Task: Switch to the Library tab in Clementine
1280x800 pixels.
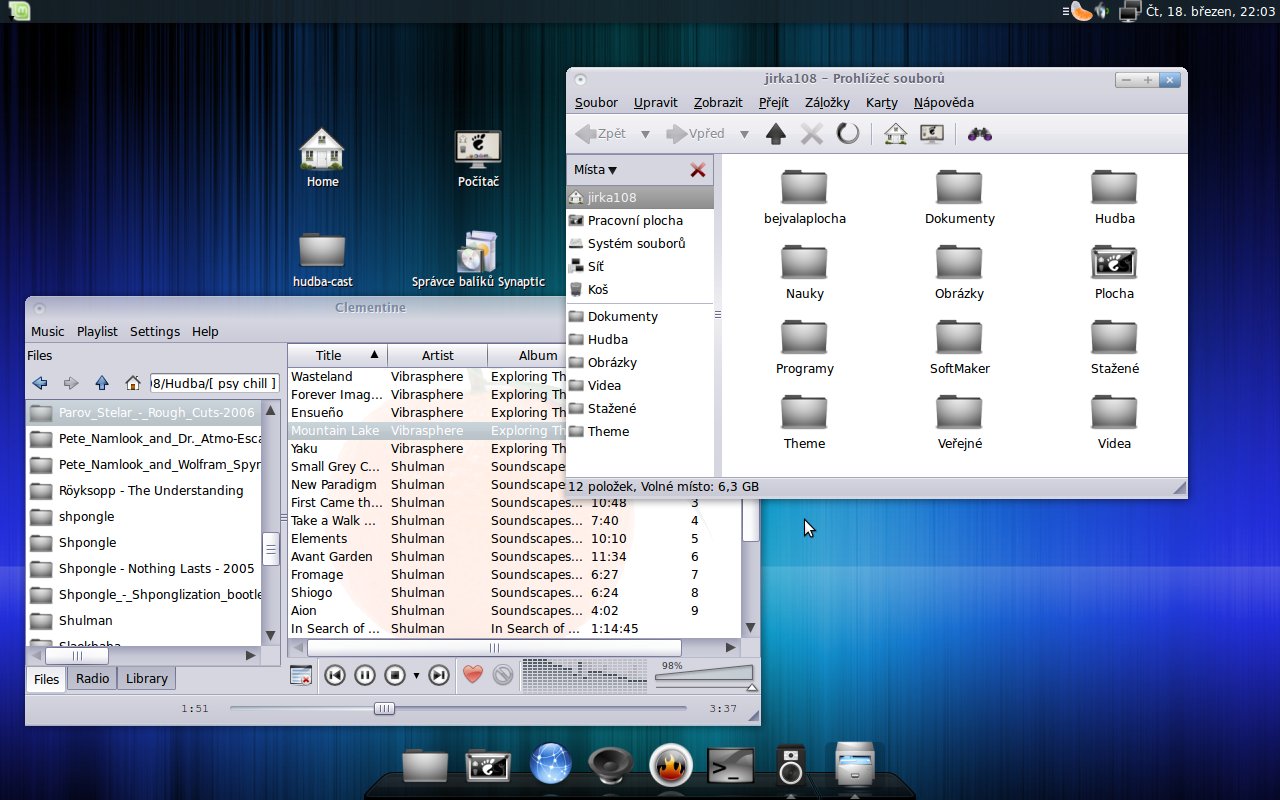Action: tap(147, 678)
